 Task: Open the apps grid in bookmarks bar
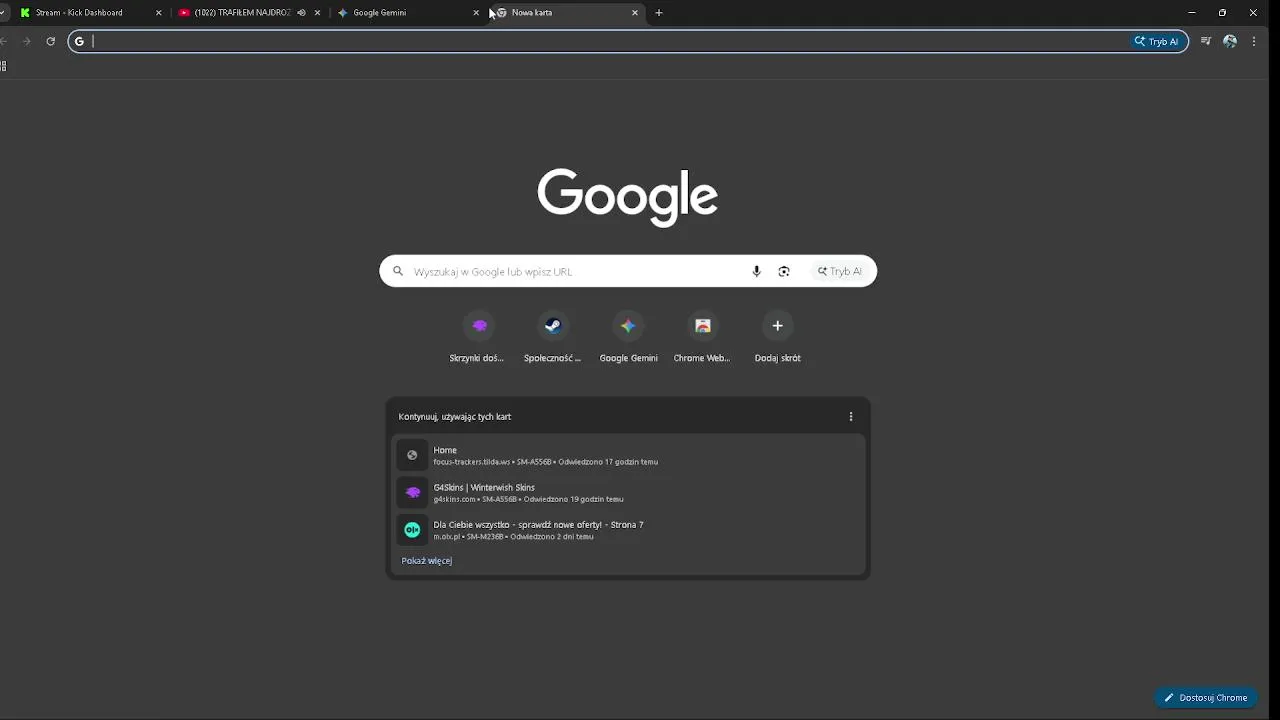point(4,66)
